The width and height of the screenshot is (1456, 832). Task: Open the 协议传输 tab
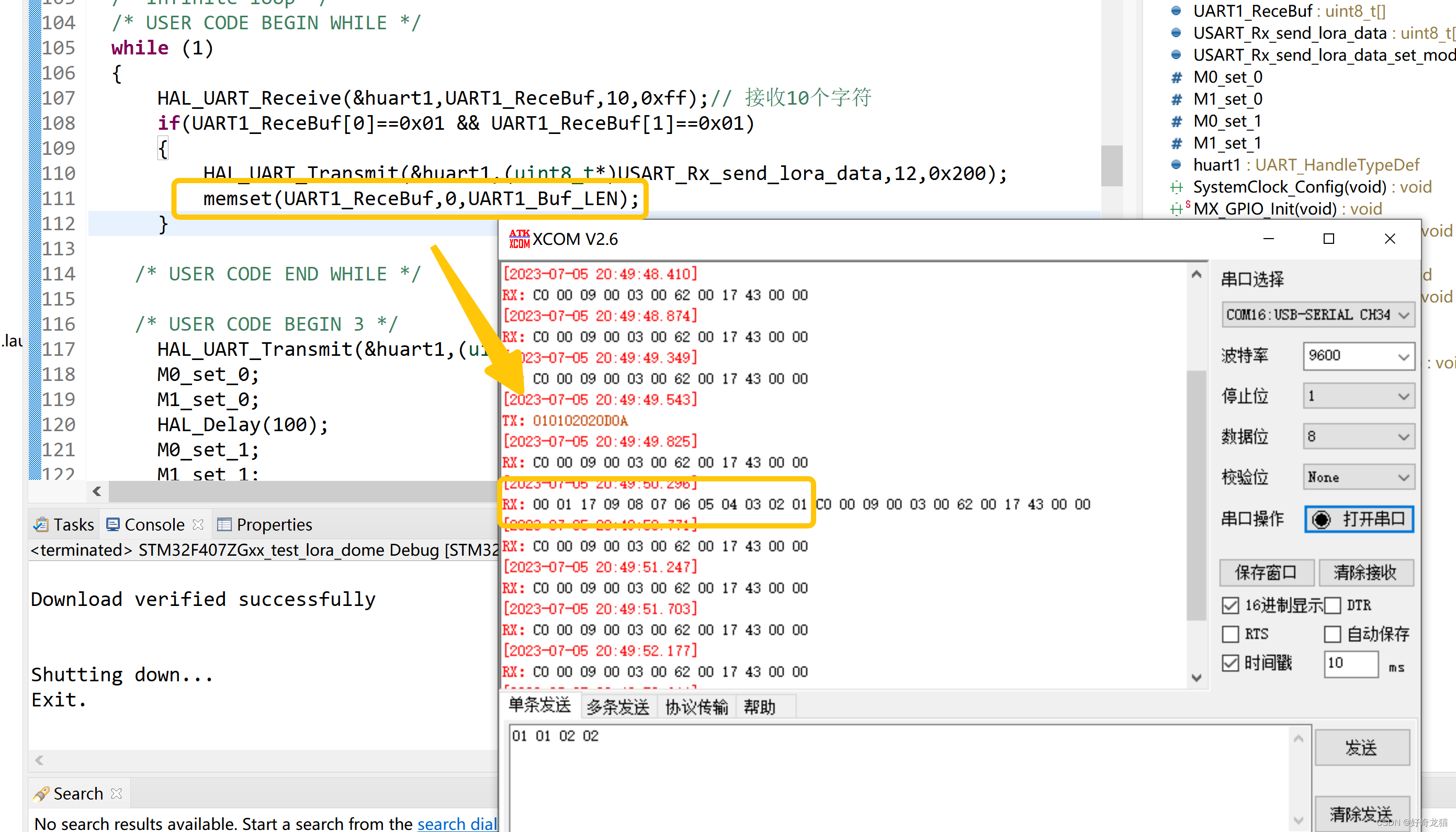coord(696,707)
